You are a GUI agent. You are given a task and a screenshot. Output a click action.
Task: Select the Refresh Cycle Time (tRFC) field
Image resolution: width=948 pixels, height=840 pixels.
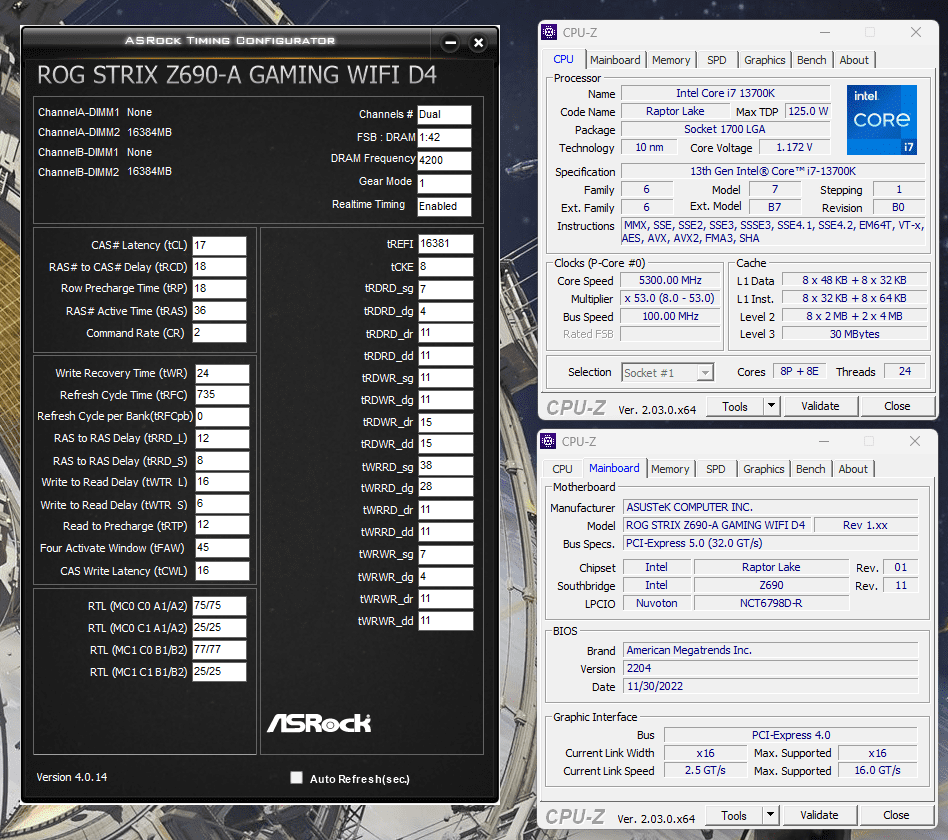pos(222,395)
